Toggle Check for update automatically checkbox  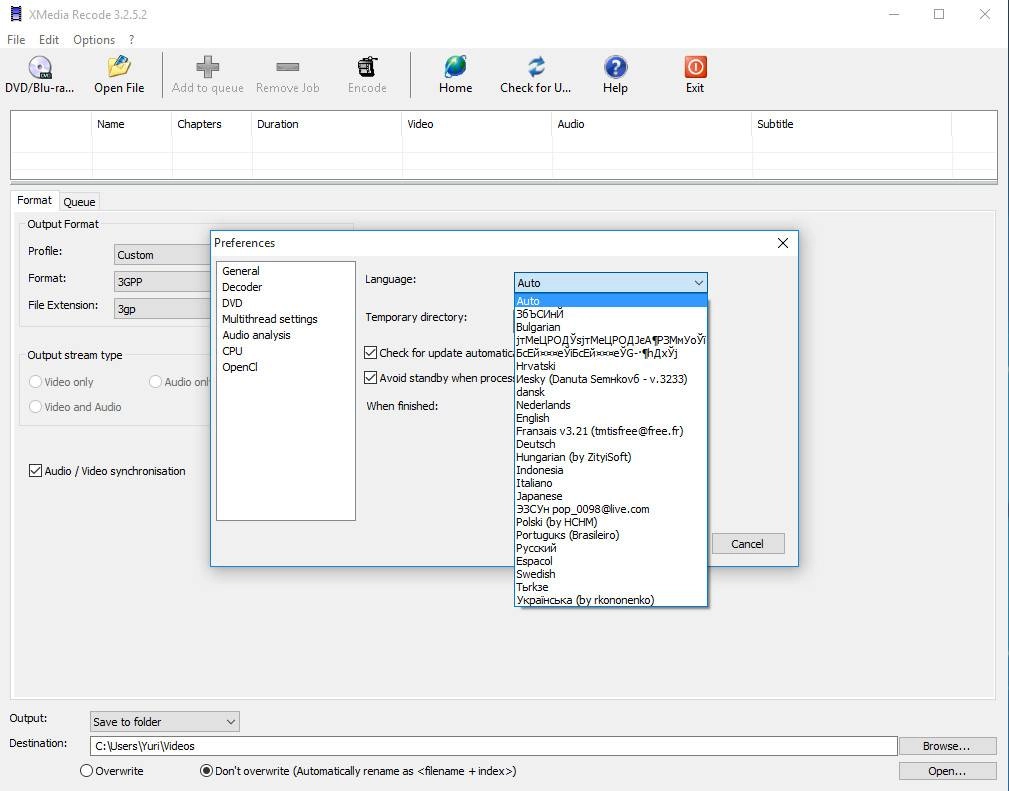point(371,353)
